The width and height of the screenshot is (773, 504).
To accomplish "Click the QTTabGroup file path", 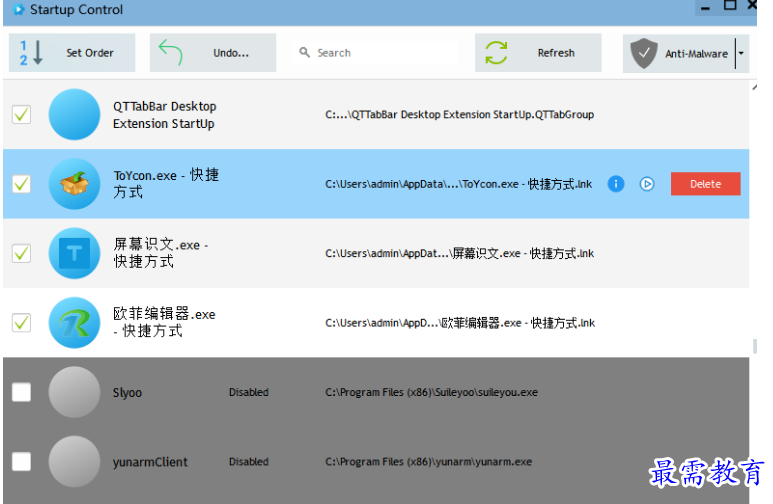I will pos(459,114).
